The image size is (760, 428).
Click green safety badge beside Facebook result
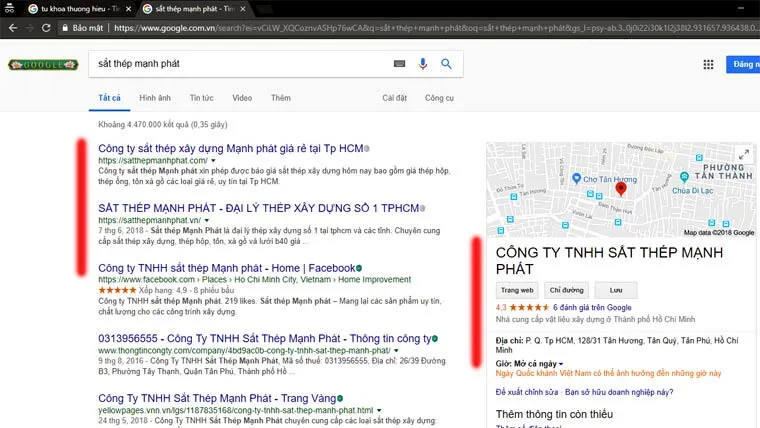[359, 268]
